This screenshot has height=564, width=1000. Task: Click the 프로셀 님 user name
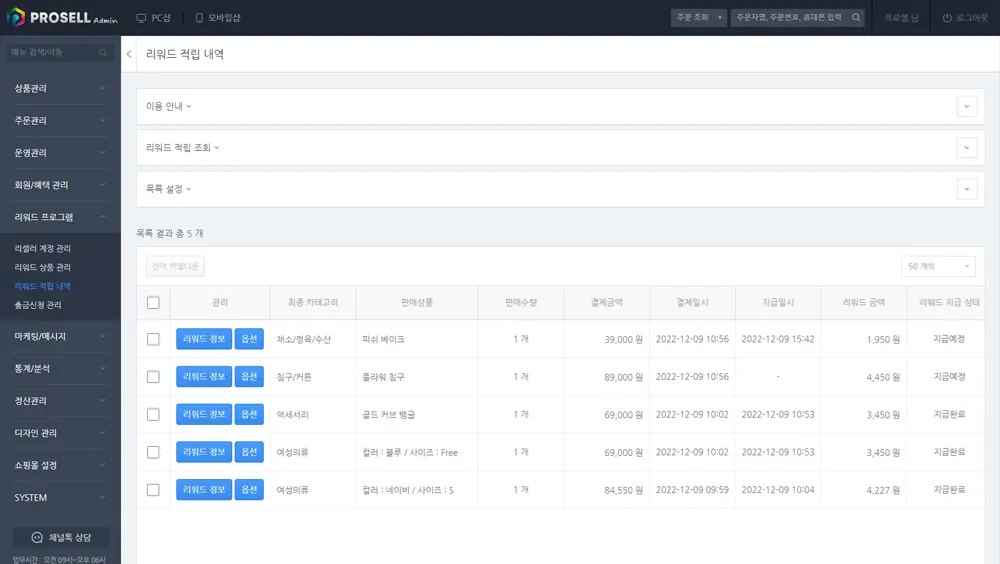click(901, 18)
